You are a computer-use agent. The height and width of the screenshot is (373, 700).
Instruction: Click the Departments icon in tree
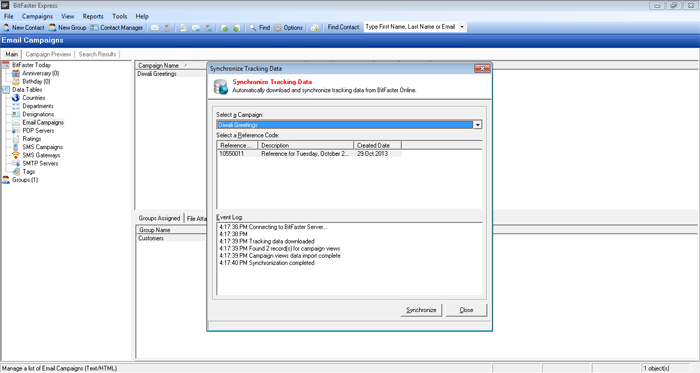pos(16,106)
